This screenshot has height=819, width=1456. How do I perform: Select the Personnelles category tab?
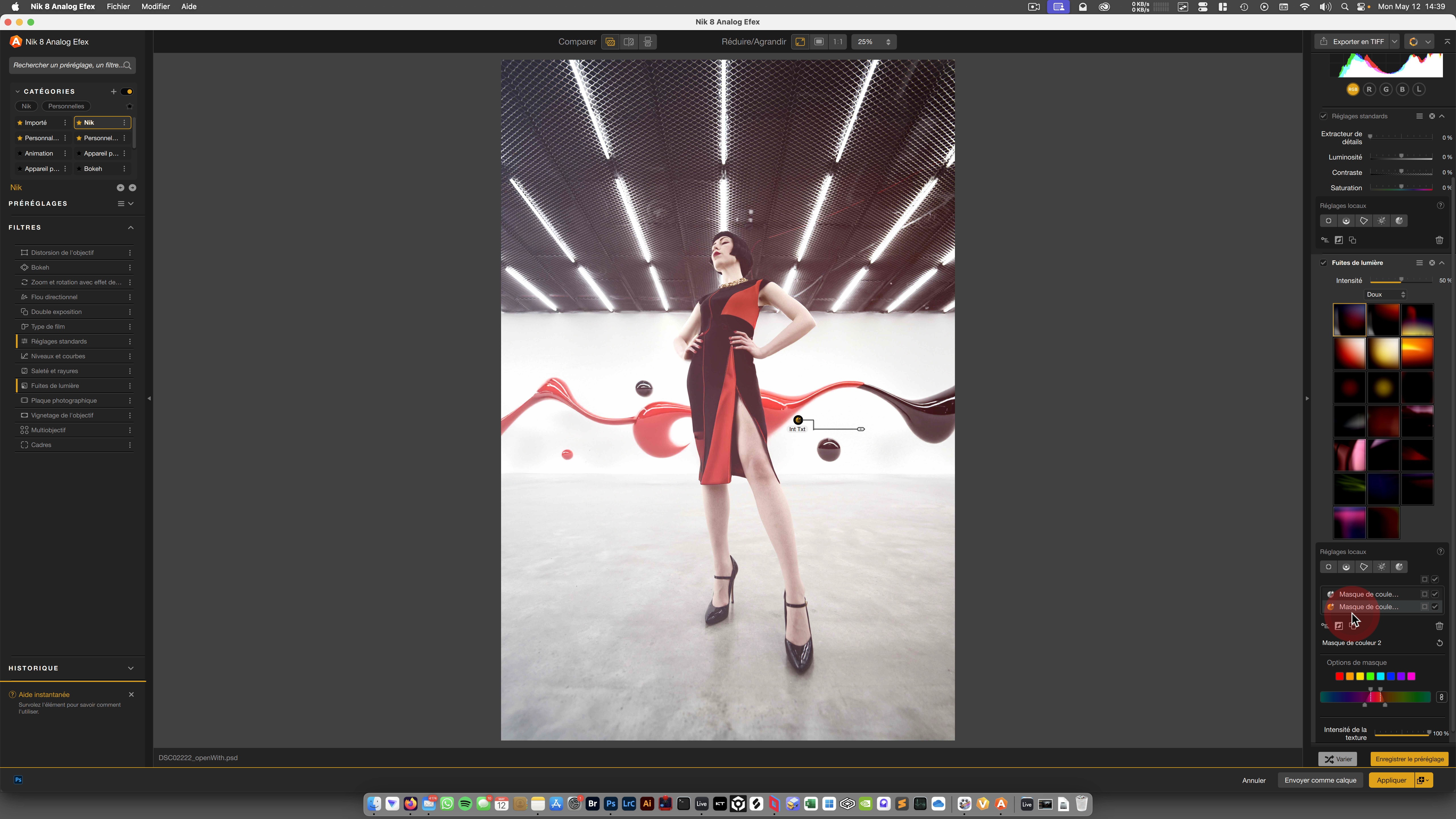pyautogui.click(x=66, y=106)
